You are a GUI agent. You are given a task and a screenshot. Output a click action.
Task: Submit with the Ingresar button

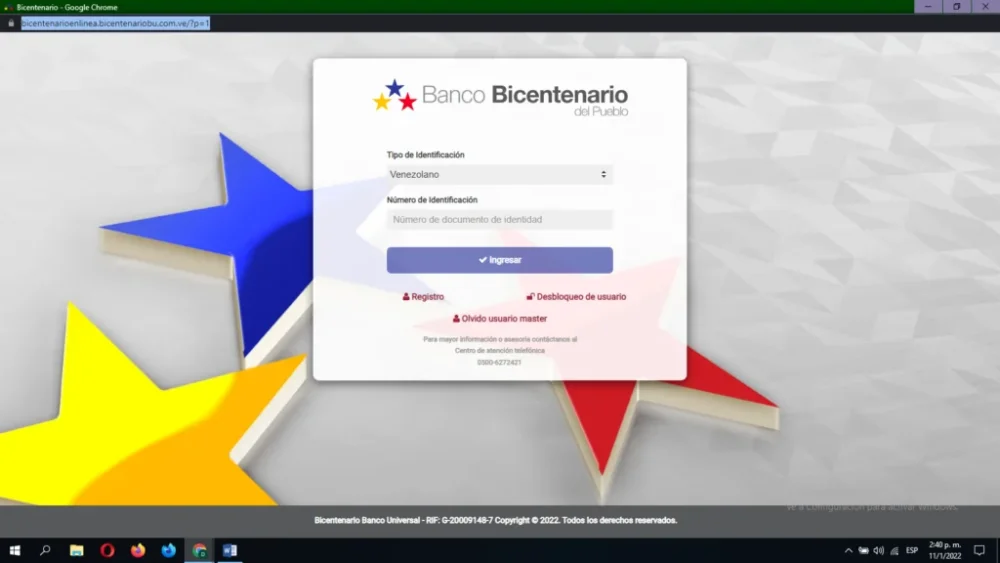pyautogui.click(x=499, y=260)
